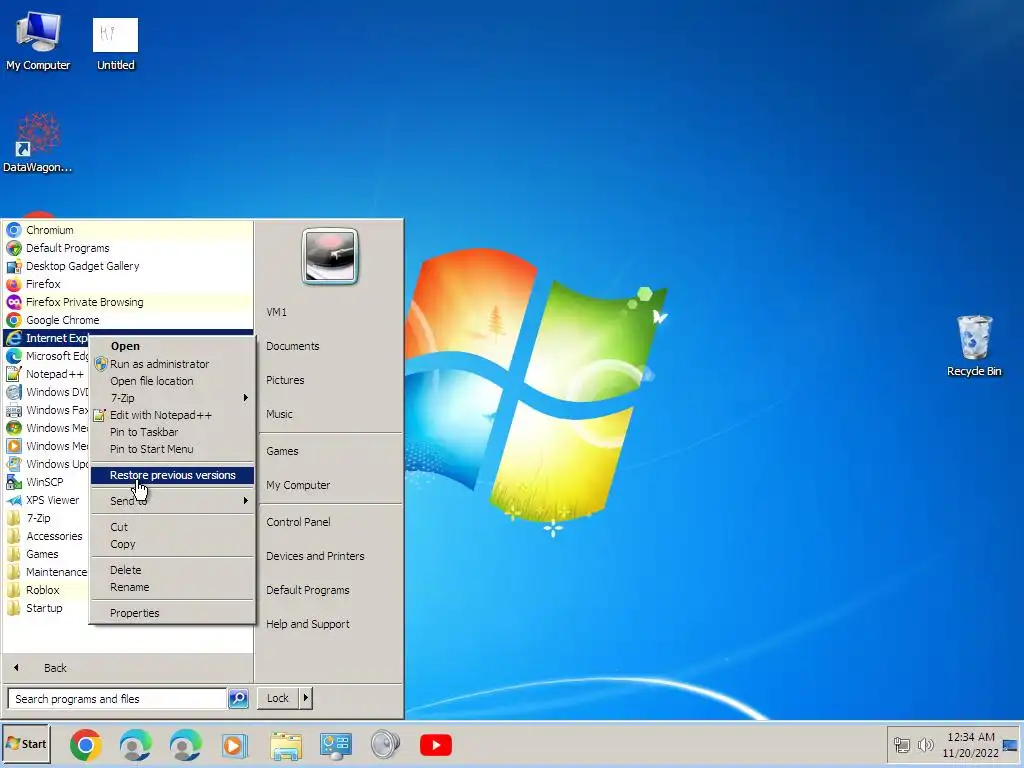The width and height of the screenshot is (1024, 768).
Task: Open Documents from Start menu
Action: [293, 346]
